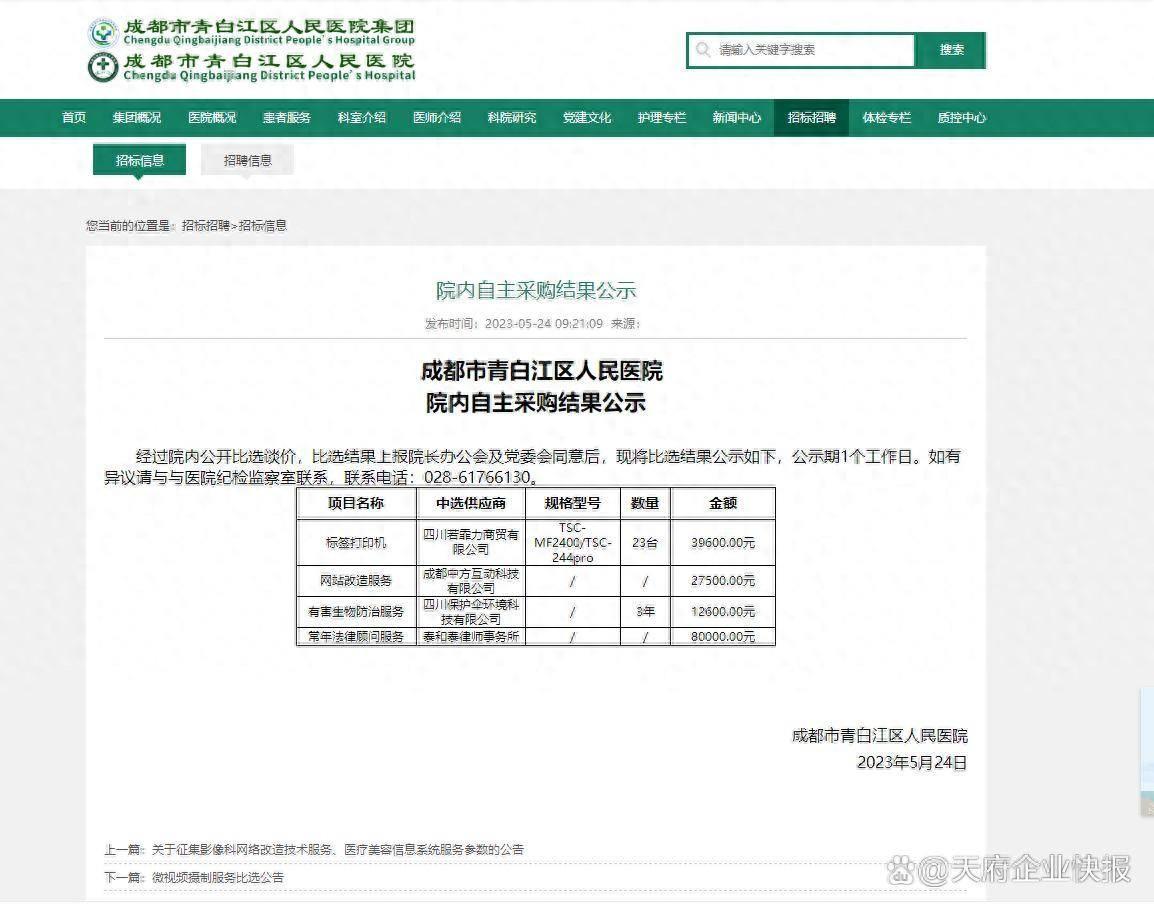Select the 新闻中心 menu item

(737, 118)
